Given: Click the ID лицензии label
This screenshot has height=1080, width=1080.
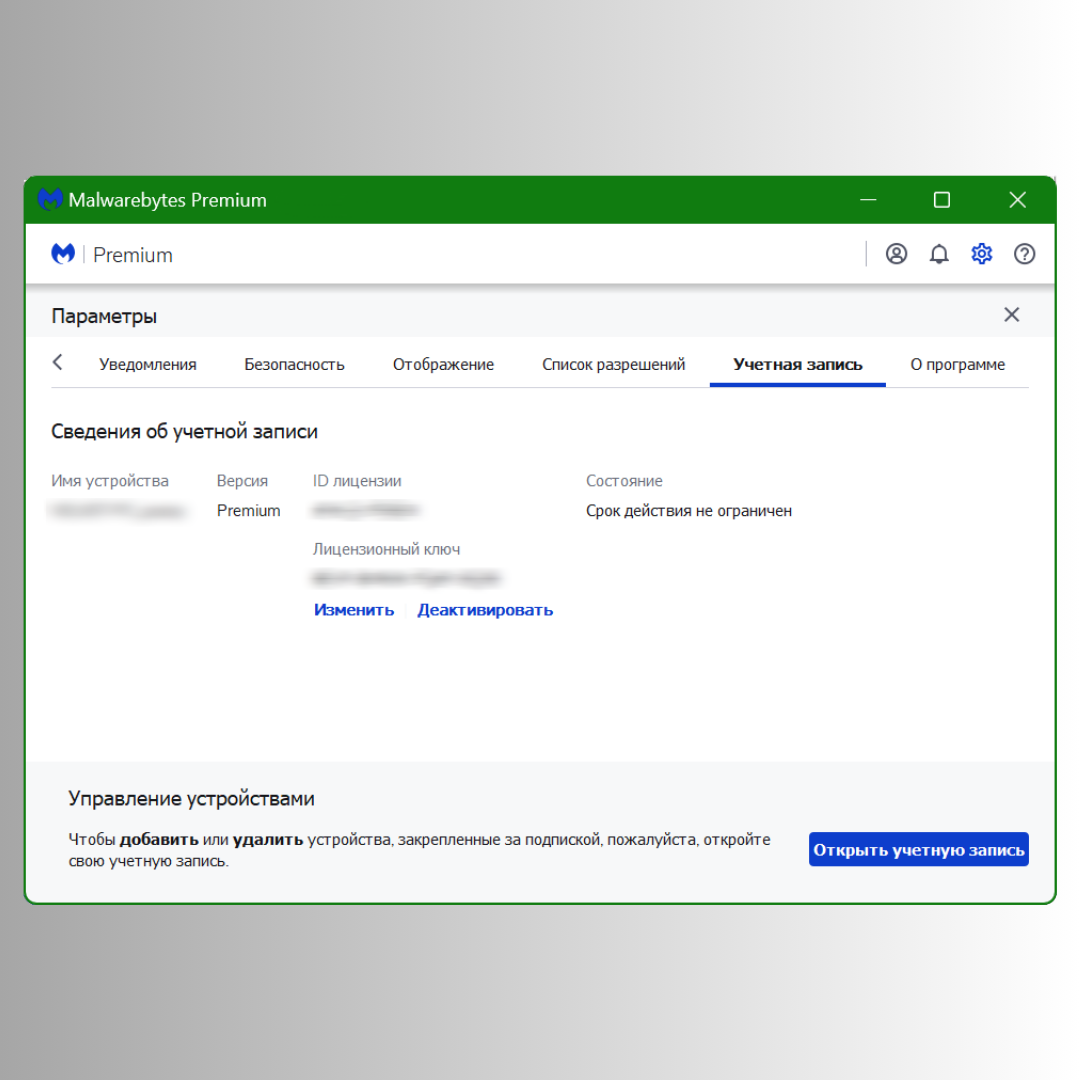Looking at the screenshot, I should [x=357, y=481].
